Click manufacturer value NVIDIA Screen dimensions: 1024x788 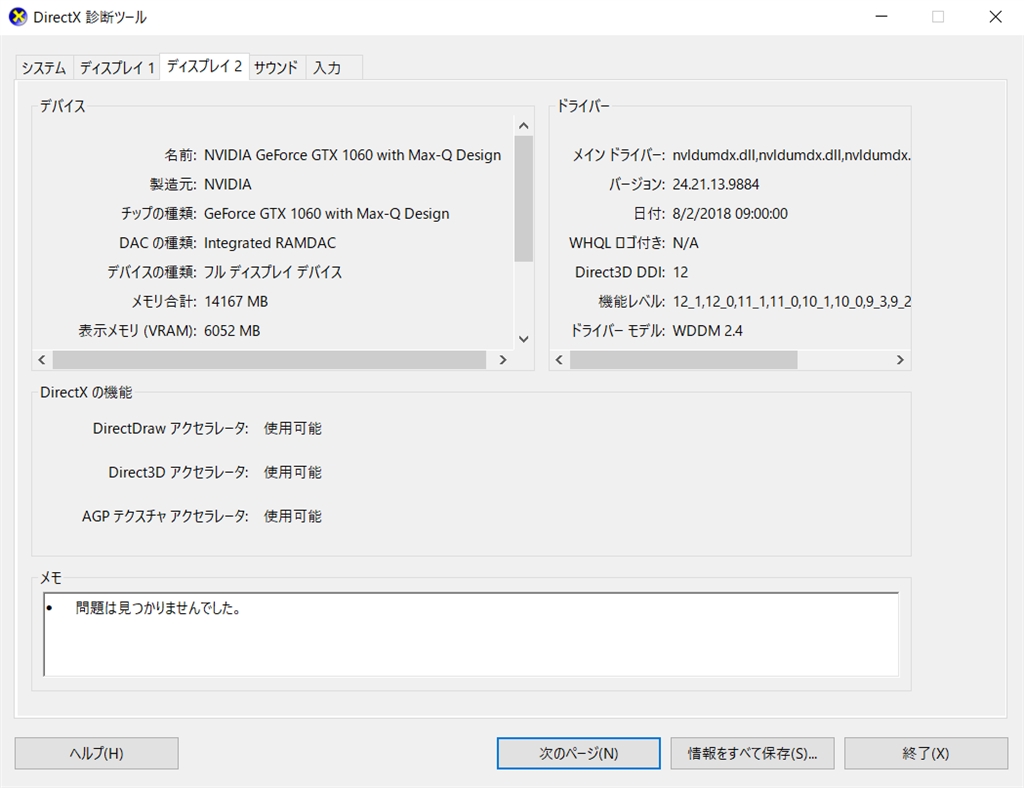click(x=227, y=185)
